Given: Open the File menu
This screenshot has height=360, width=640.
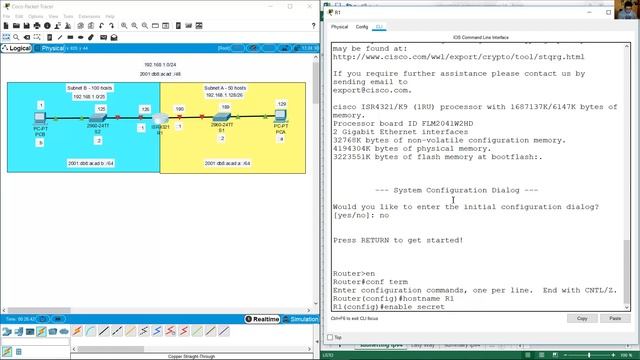Looking at the screenshot, I should coord(6,16).
